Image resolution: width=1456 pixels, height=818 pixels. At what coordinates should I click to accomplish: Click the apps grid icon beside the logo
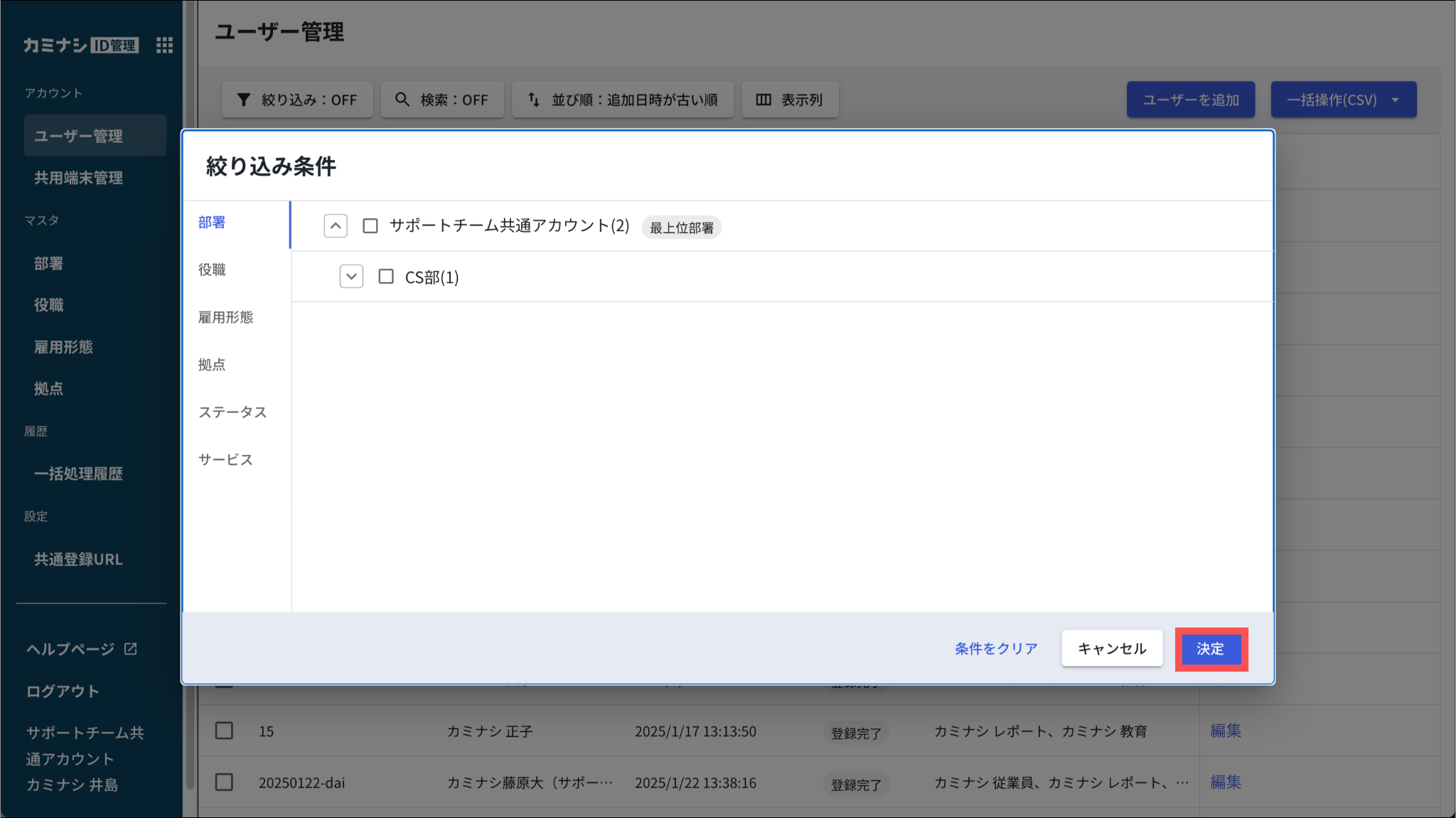click(x=164, y=45)
